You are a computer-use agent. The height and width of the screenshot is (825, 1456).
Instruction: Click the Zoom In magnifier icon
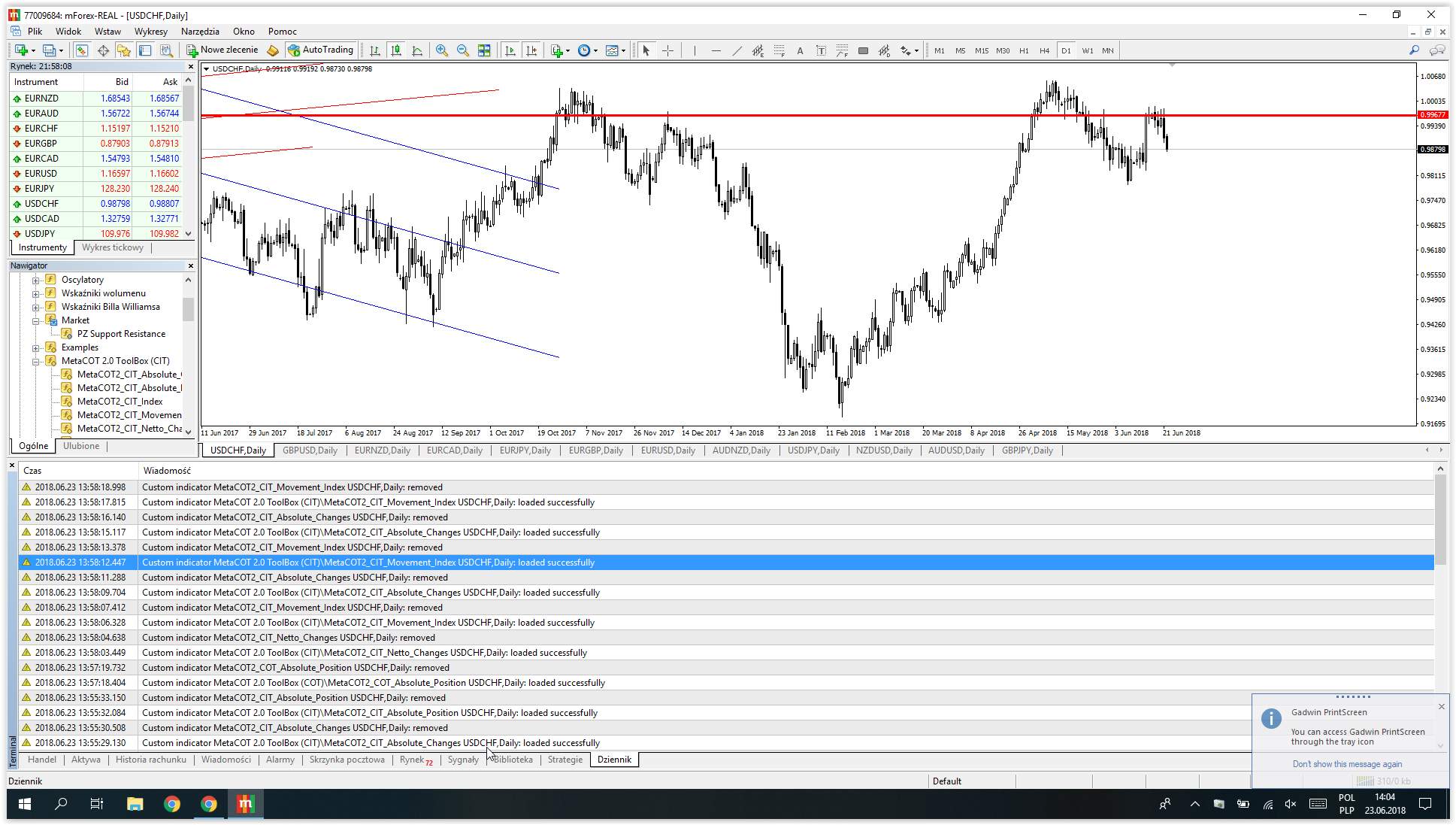tap(442, 50)
